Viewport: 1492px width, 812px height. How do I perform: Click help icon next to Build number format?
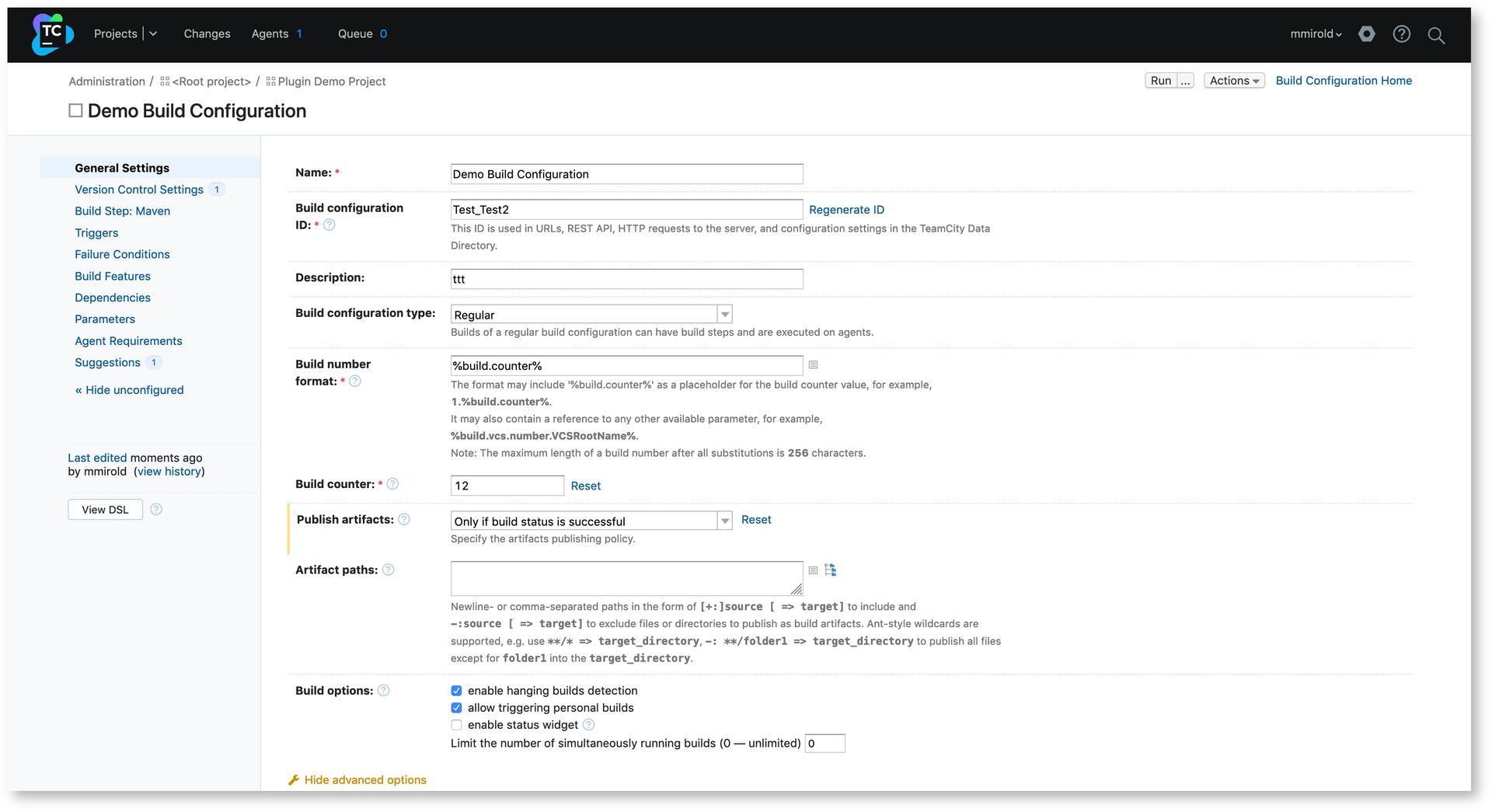click(x=355, y=382)
